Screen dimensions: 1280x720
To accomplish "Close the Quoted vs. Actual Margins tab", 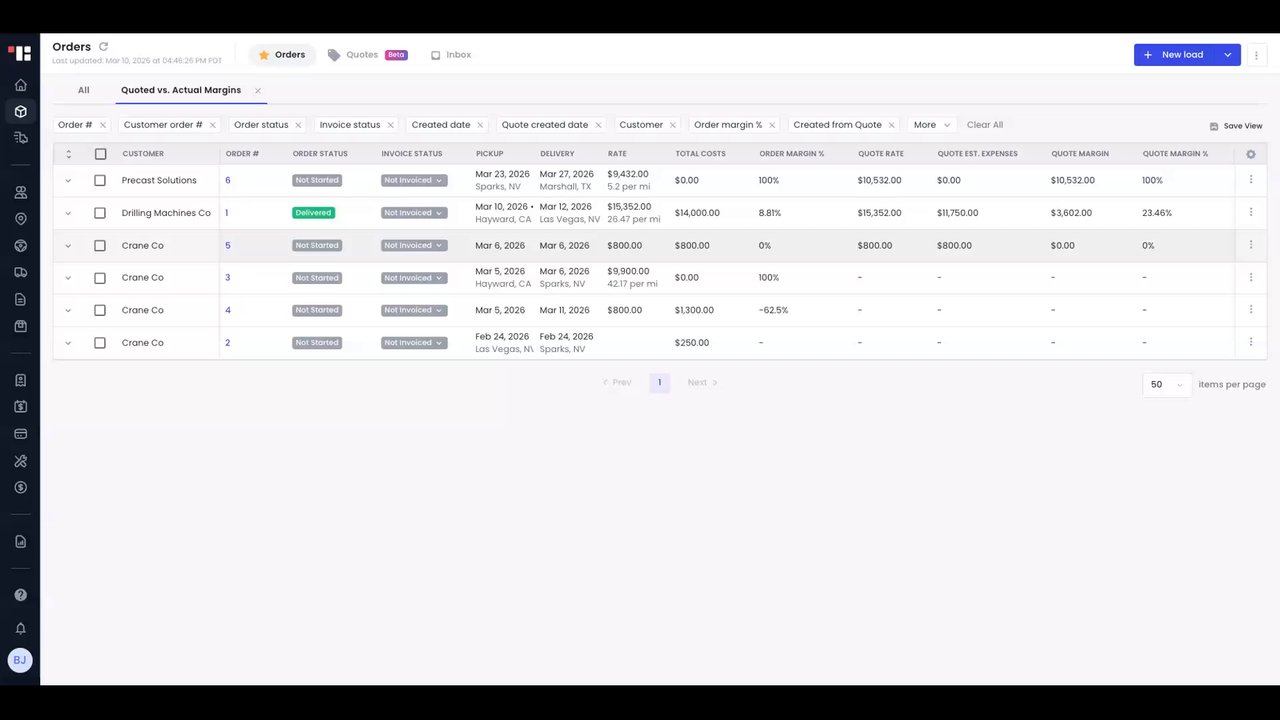I will click(x=258, y=90).
